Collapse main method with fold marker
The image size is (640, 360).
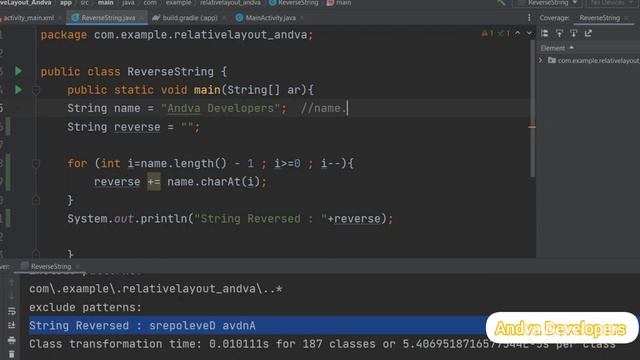click(x=36, y=90)
